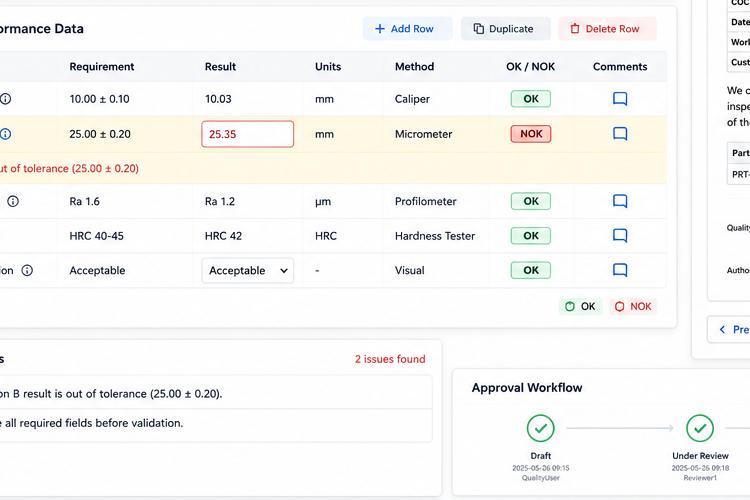Select the required fields issue entry
This screenshot has width=750, height=500.
tap(215, 423)
